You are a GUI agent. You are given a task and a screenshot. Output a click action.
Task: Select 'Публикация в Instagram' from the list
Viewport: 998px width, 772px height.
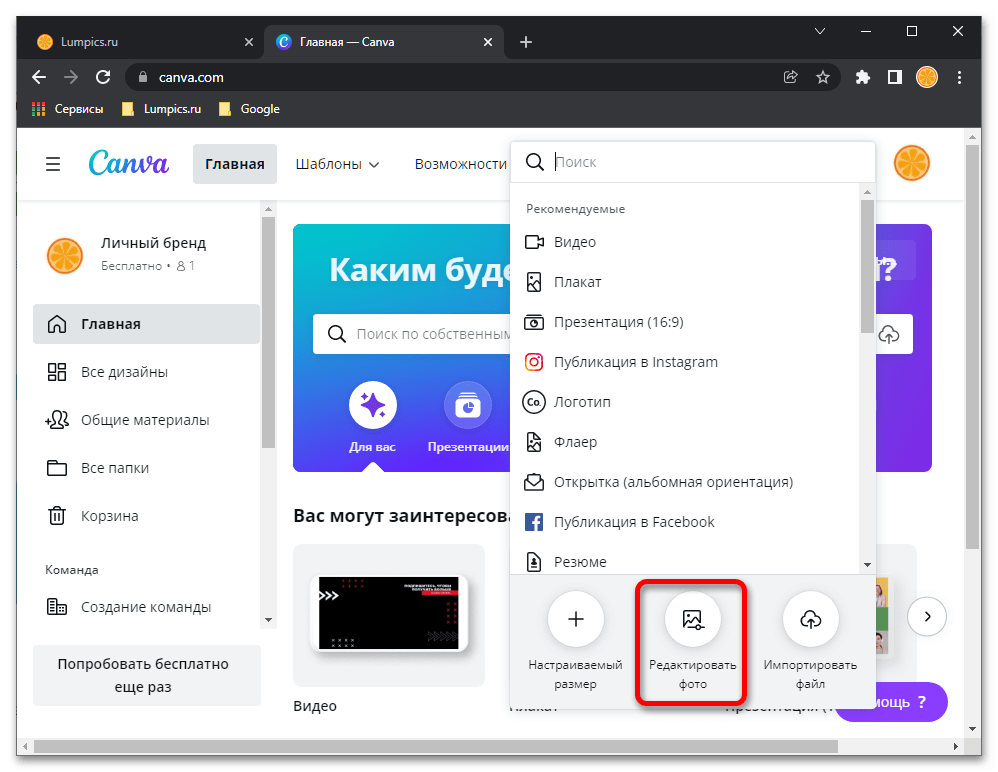[x=635, y=362]
